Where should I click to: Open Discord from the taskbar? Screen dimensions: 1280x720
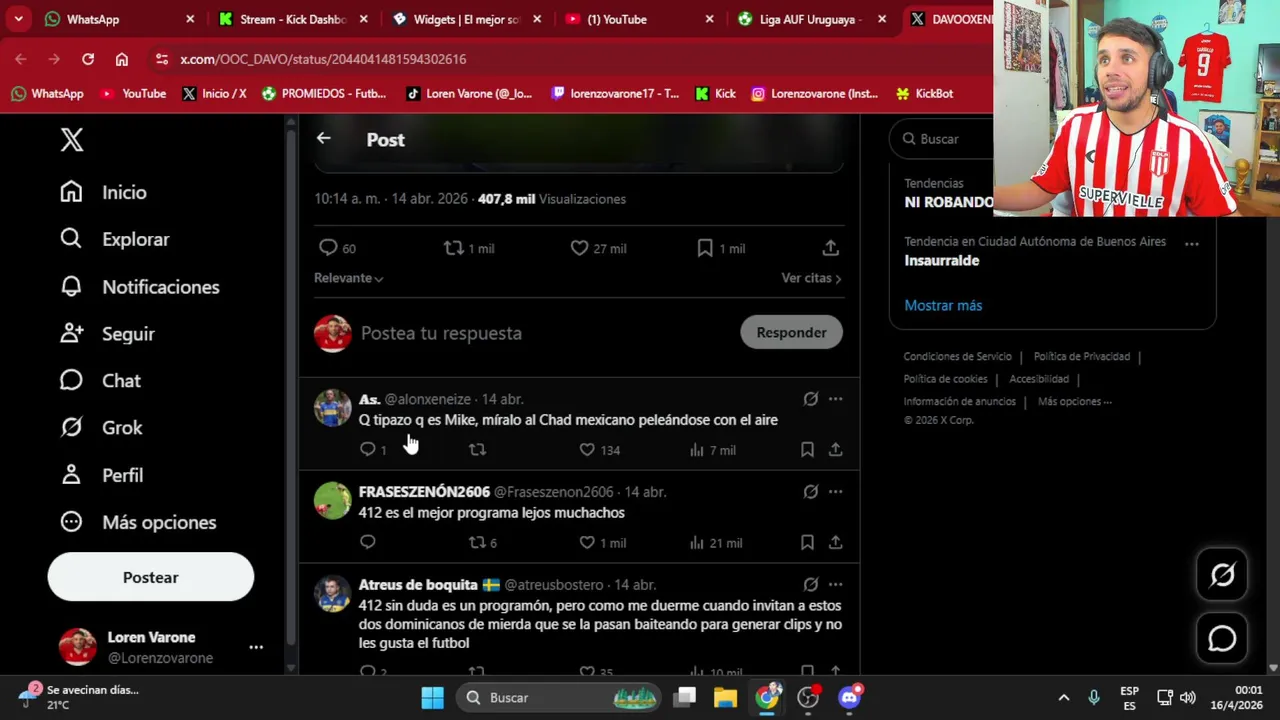coord(849,697)
